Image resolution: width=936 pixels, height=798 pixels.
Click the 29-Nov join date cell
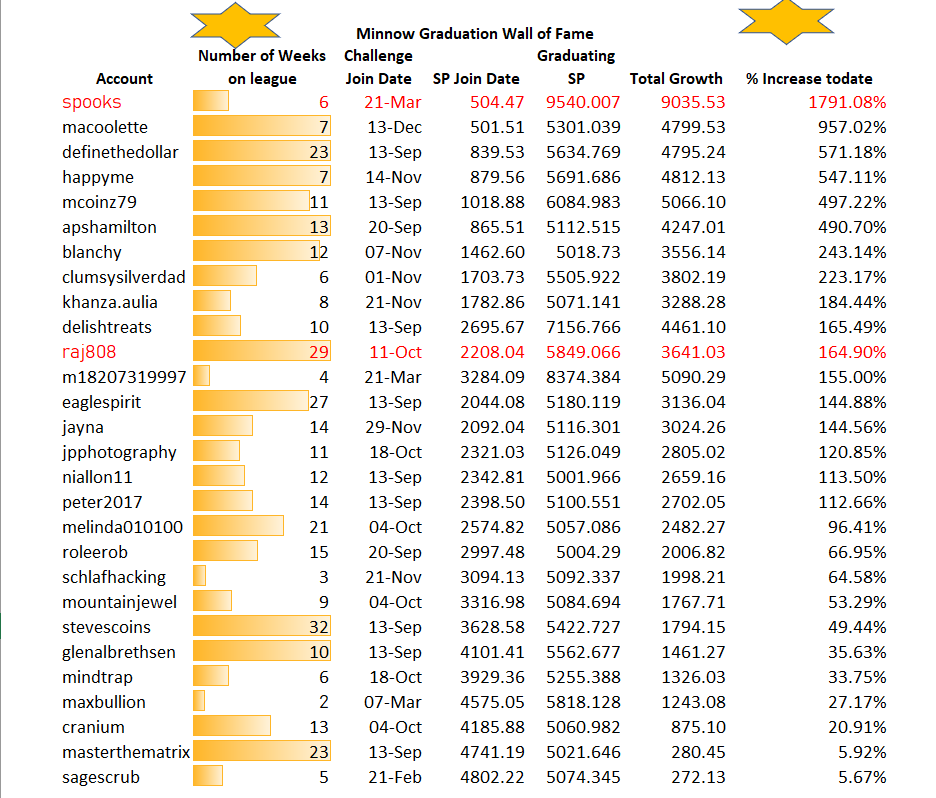(x=393, y=427)
